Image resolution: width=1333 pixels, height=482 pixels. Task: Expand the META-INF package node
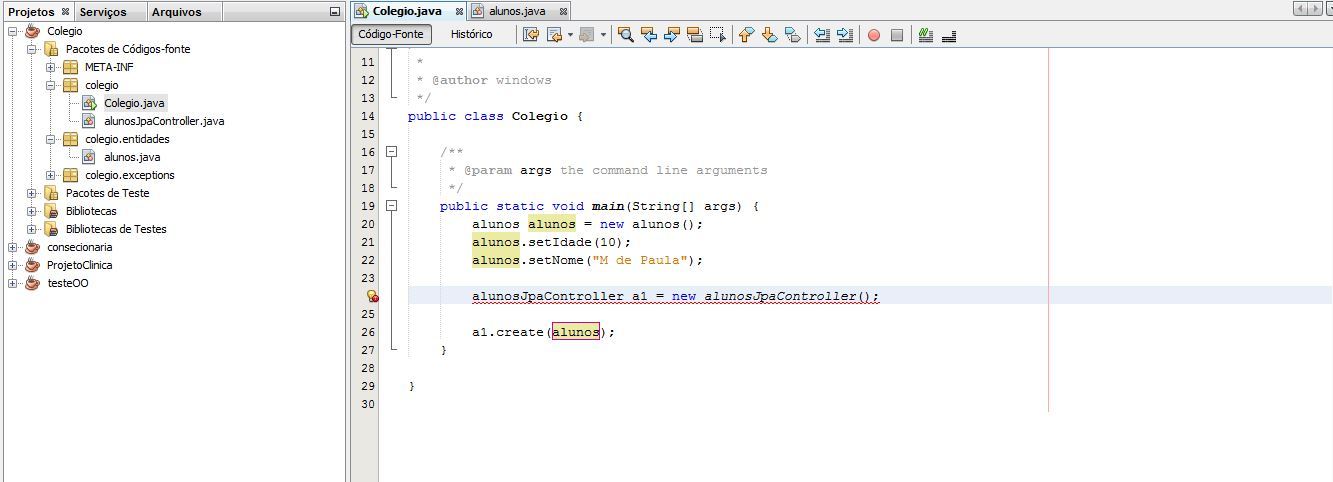(x=50, y=67)
